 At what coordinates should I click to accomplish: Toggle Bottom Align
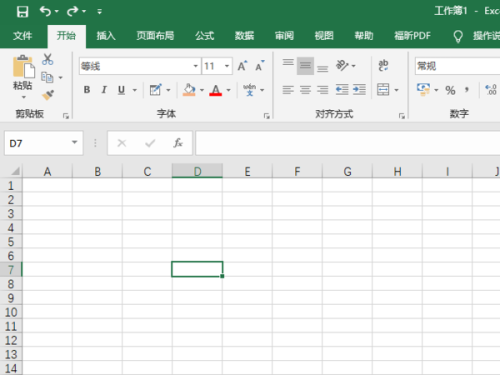coord(322,69)
